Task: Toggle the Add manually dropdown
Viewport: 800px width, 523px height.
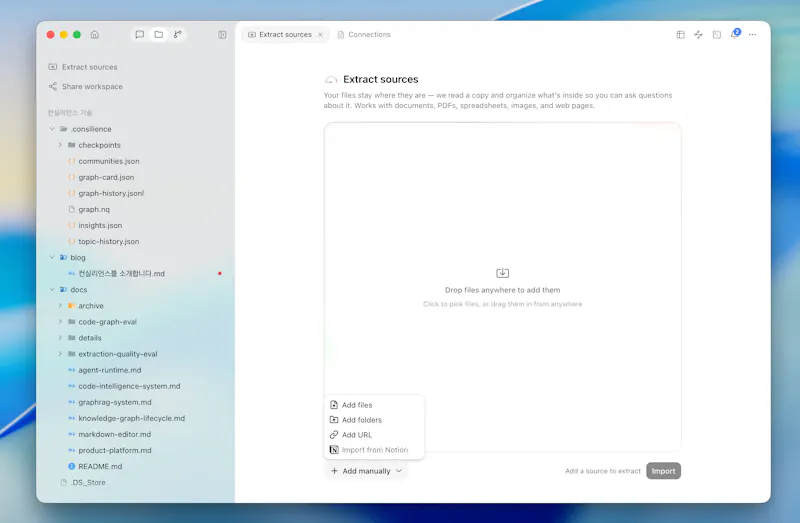Action: pos(366,471)
